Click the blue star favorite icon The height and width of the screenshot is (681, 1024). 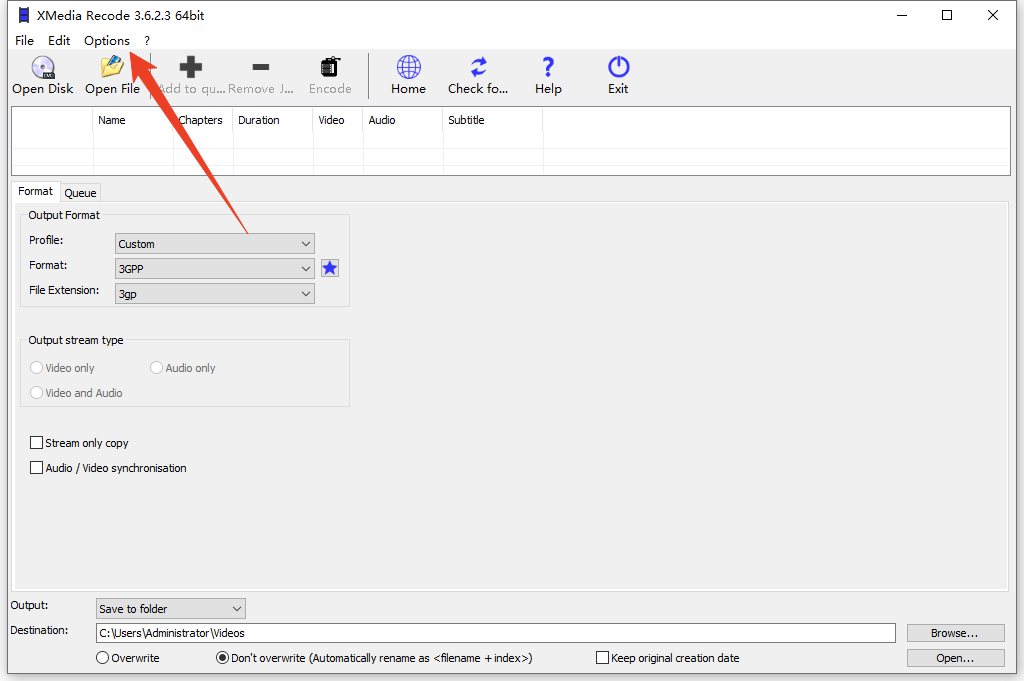pos(330,268)
